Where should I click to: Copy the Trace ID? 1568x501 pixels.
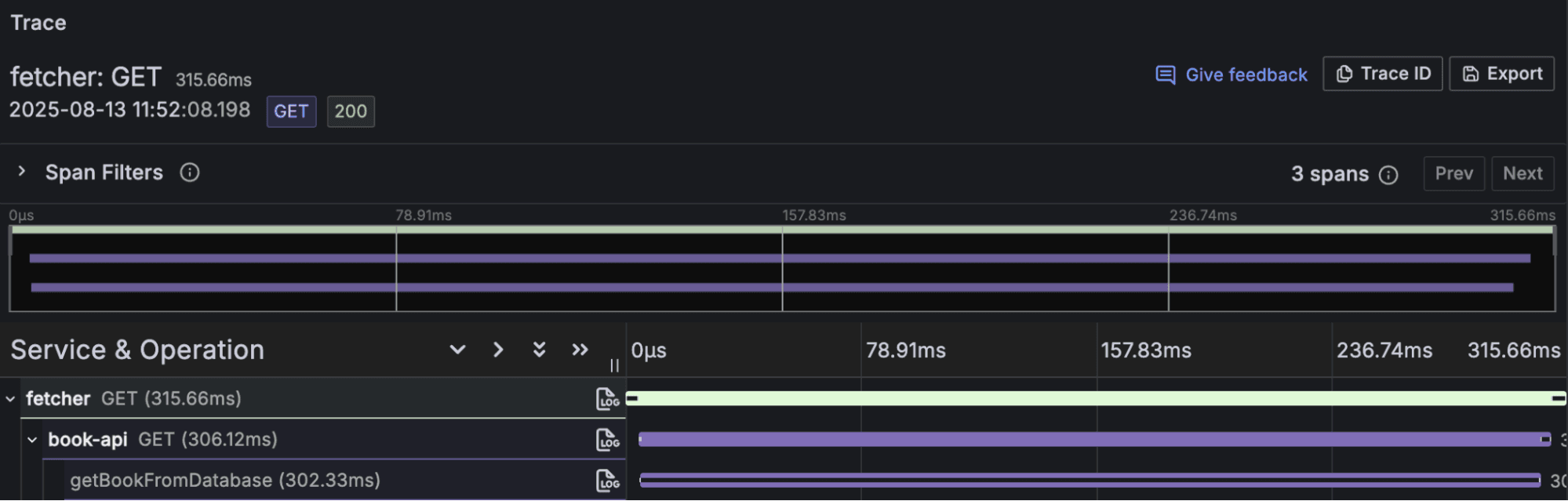[1382, 74]
